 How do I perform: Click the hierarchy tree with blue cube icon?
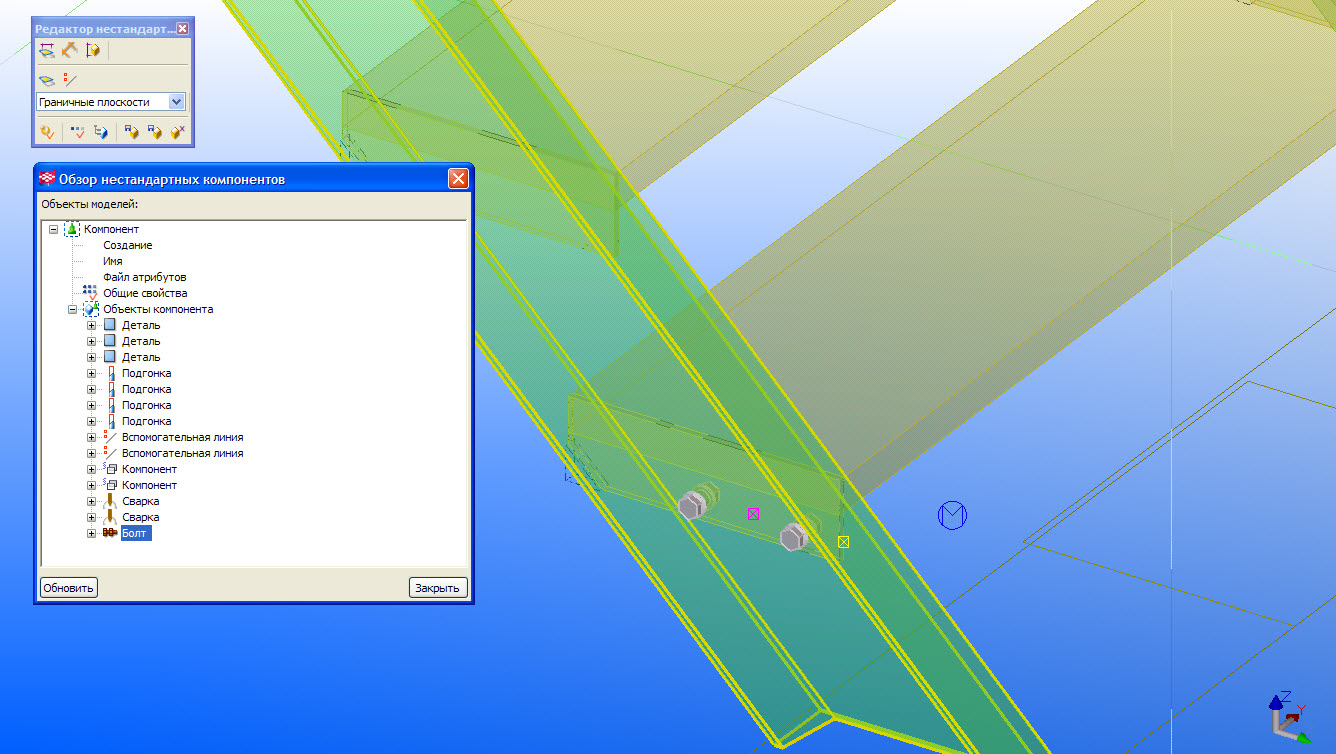pyautogui.click(x=100, y=131)
